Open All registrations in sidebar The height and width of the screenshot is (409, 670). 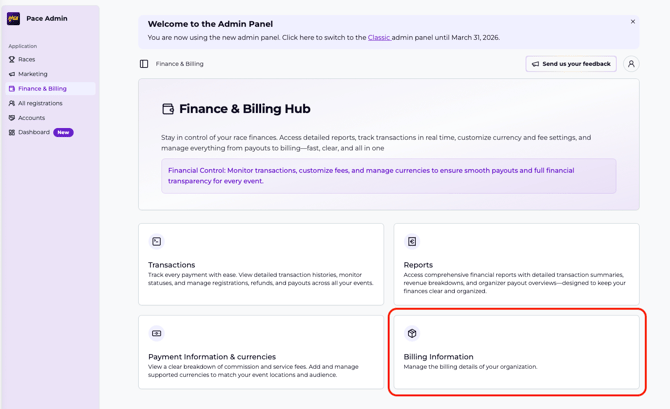(40, 103)
